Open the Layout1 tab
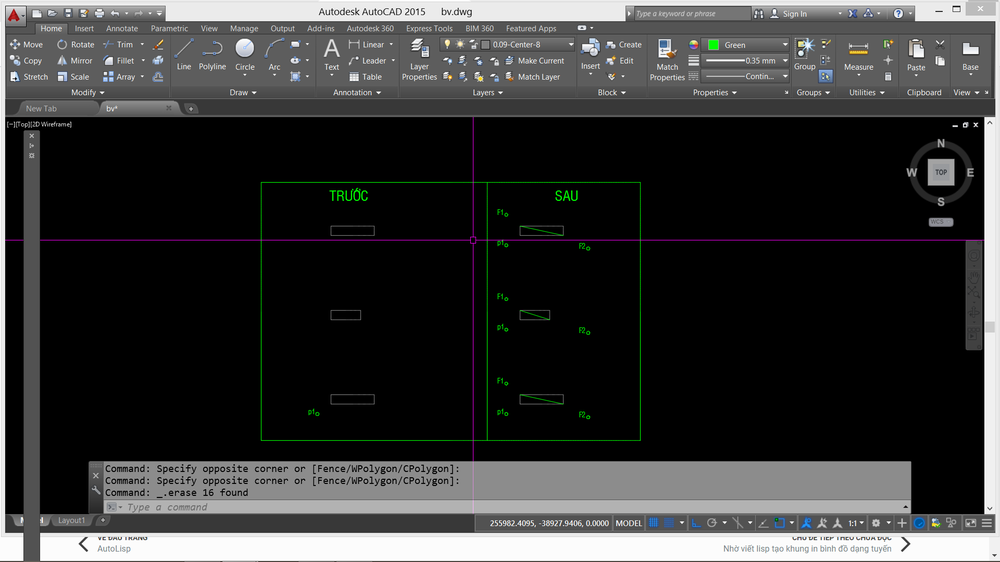This screenshot has height=562, width=1000. coord(71,521)
